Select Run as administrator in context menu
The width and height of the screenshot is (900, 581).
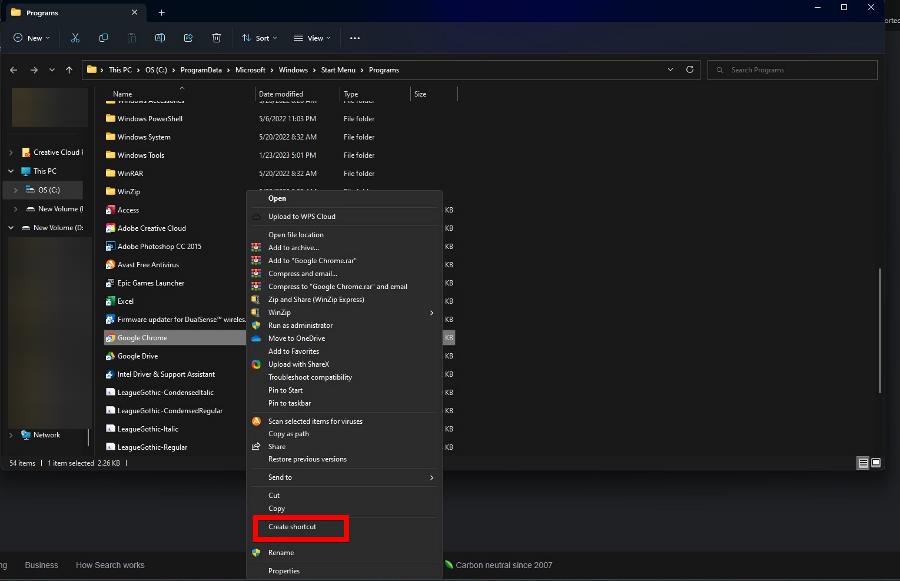coord(300,325)
